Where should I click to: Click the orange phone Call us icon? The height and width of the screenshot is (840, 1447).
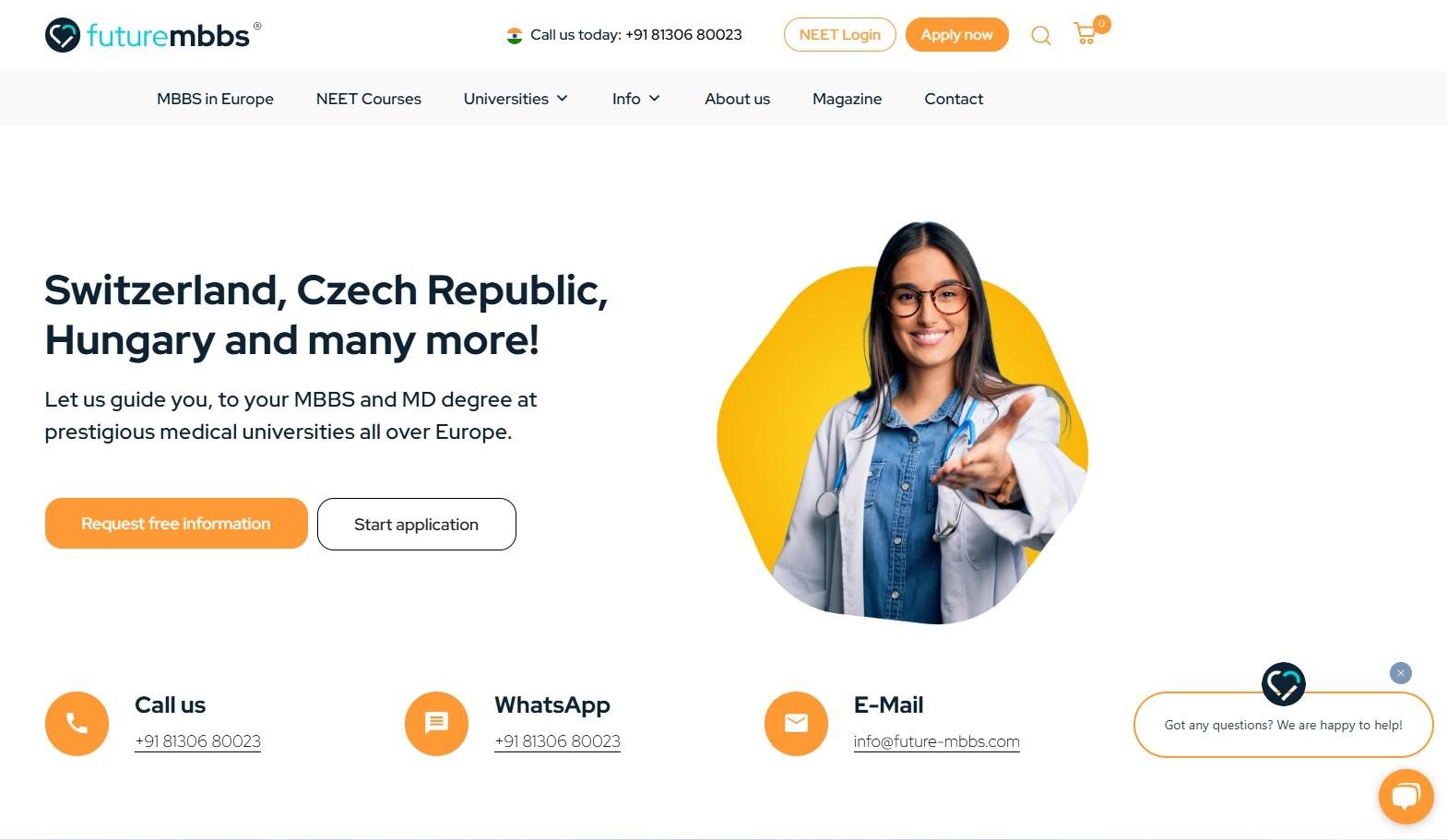coord(77,724)
